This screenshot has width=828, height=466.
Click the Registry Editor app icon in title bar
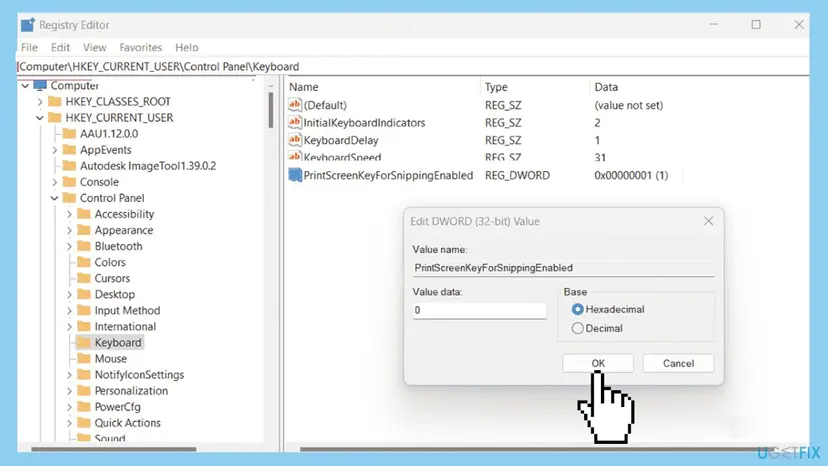coord(27,25)
